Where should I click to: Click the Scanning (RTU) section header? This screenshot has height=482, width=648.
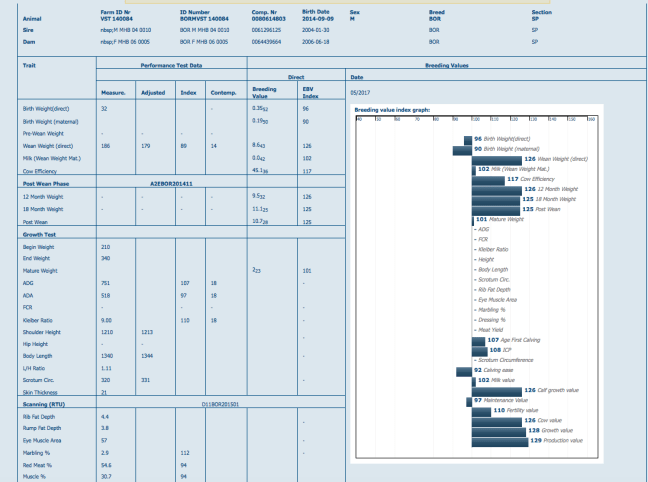[x=44, y=404]
